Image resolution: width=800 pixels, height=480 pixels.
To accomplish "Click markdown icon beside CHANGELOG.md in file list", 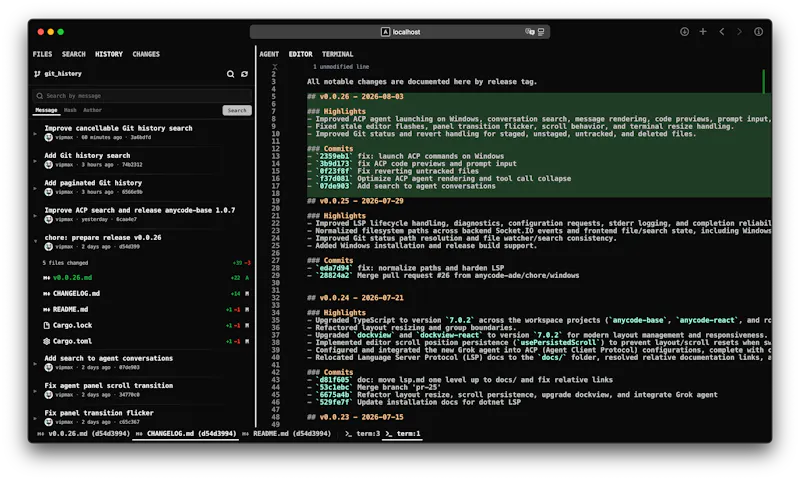I will (46, 294).
